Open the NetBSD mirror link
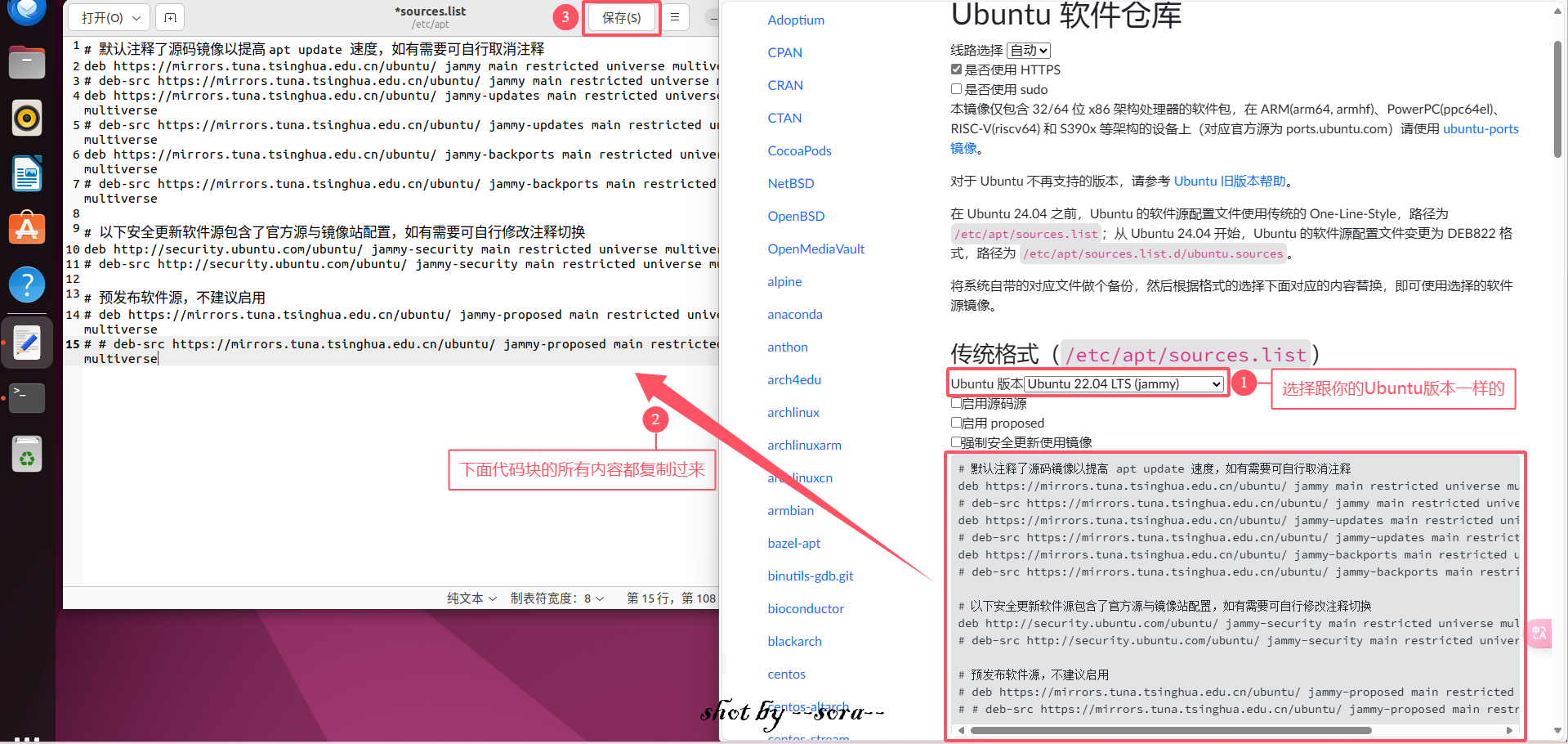1568x744 pixels. [791, 183]
